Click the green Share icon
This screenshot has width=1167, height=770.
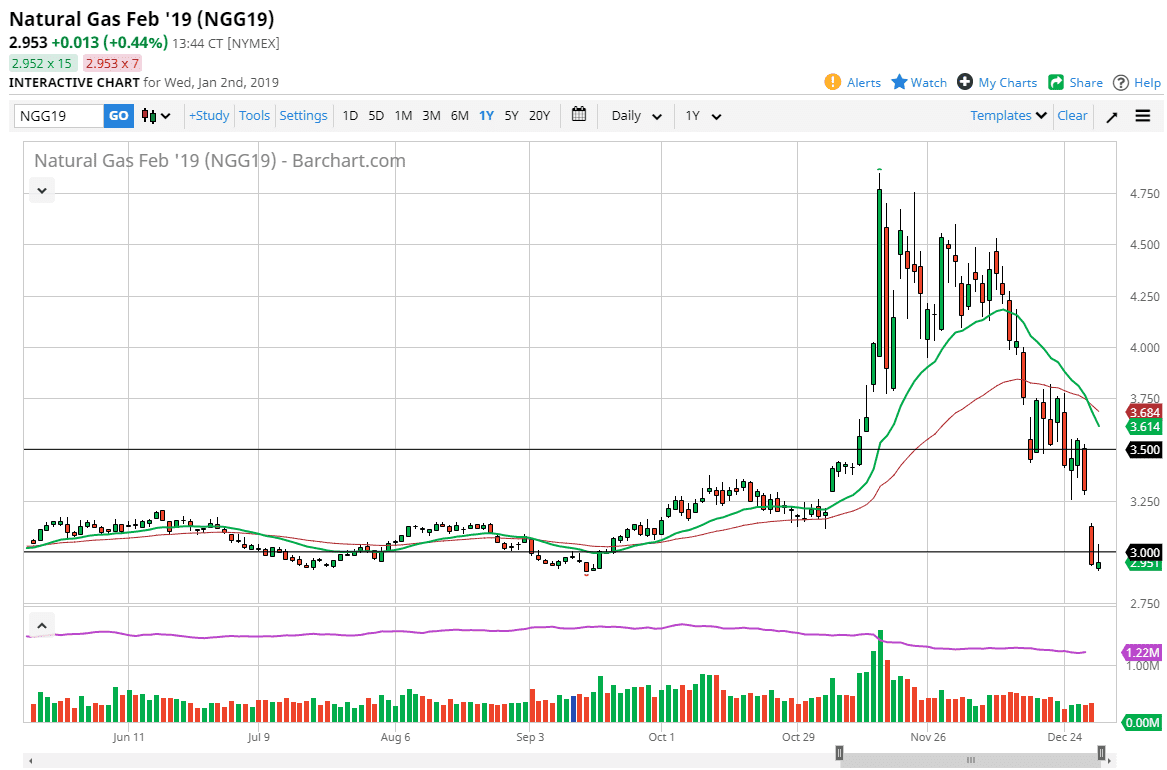click(1056, 82)
